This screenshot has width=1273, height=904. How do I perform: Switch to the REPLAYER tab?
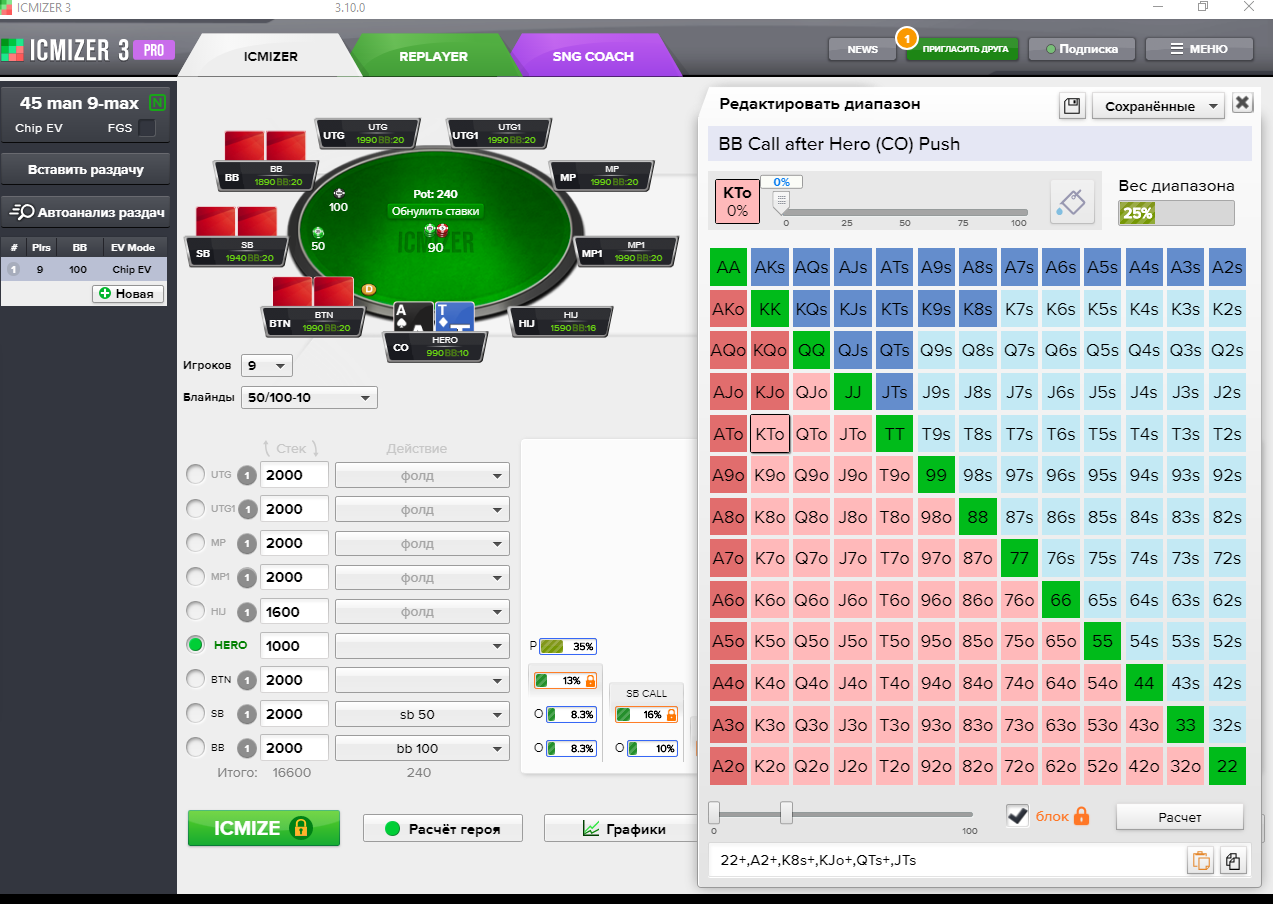[x=433, y=56]
